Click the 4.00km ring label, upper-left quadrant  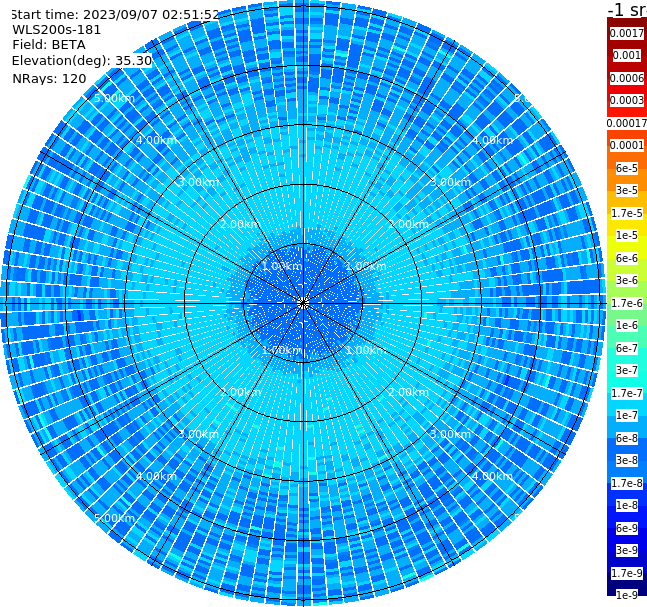pos(156,140)
